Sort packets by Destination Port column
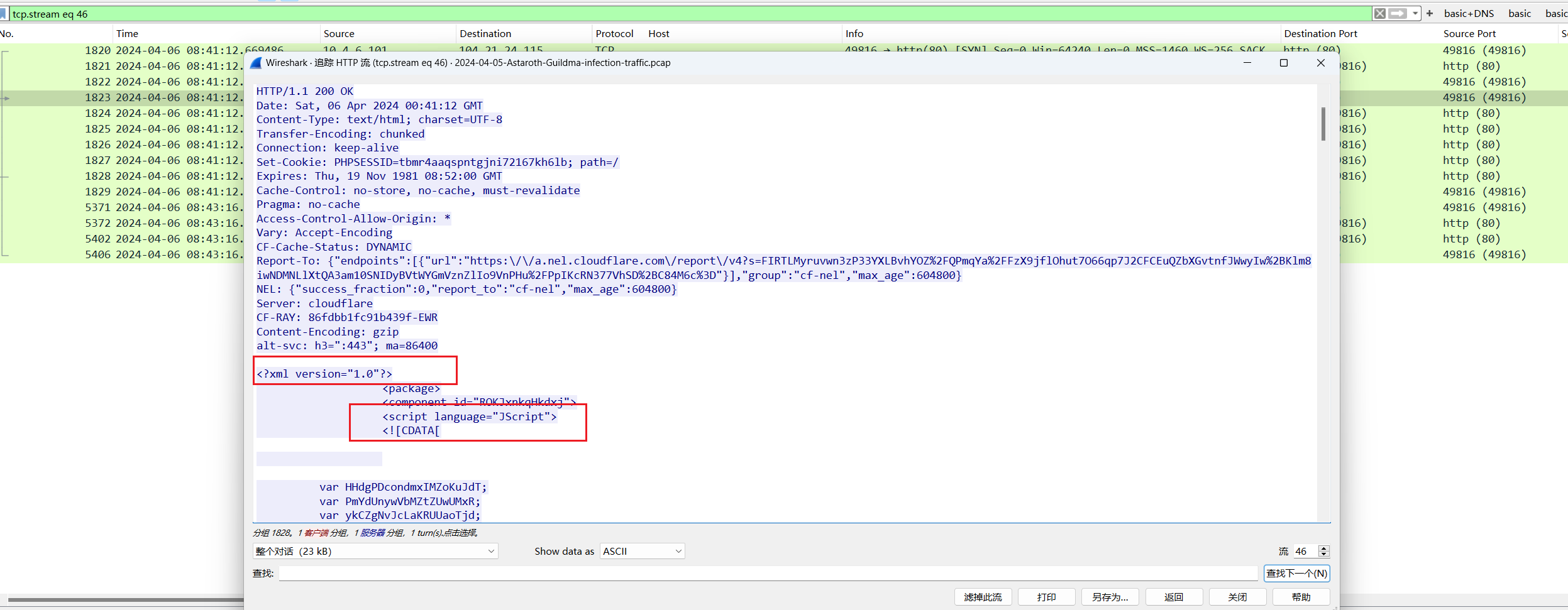The height and width of the screenshot is (610, 1568). tap(1320, 33)
